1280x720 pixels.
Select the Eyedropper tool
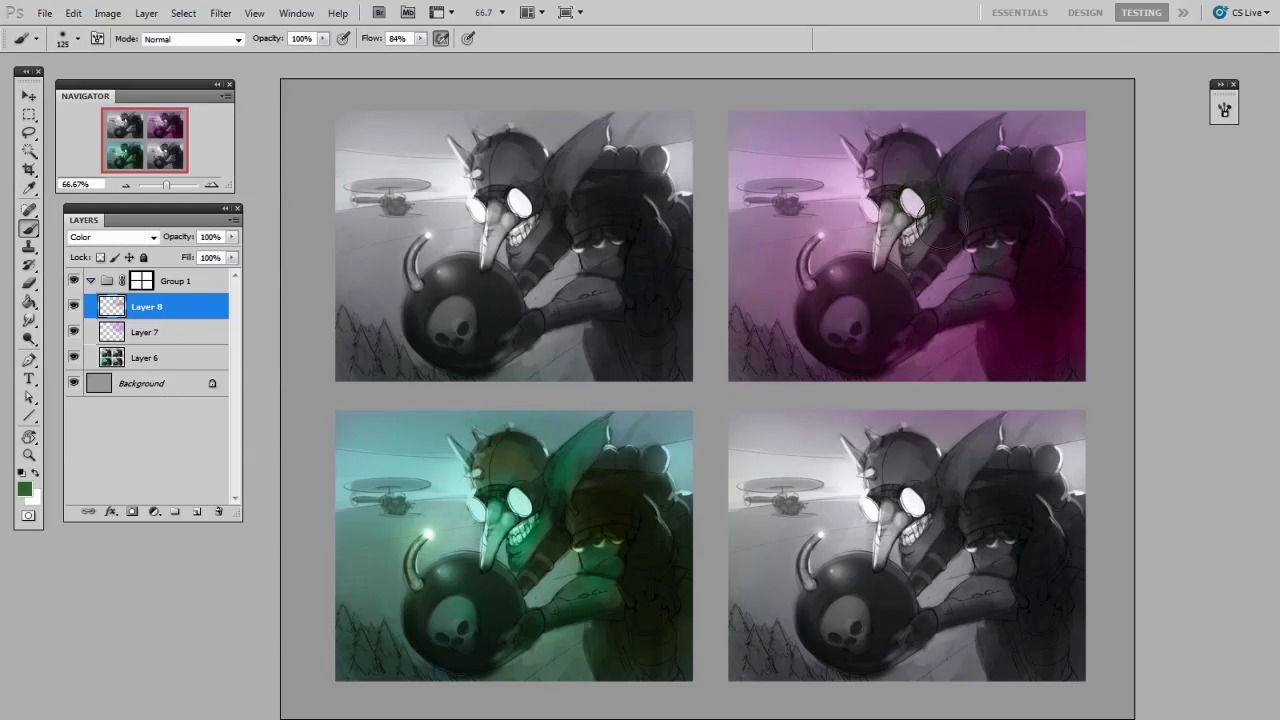click(x=29, y=188)
